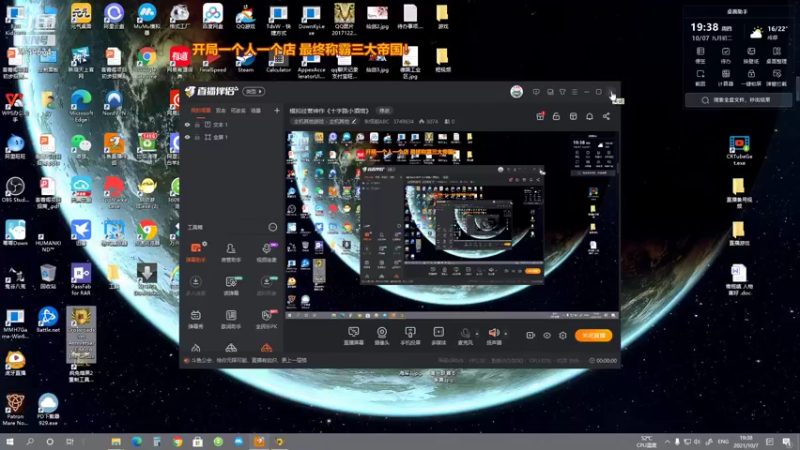The height and width of the screenshot is (450, 800).
Task: Add a new scene with the plus icon
Action: click(277, 110)
